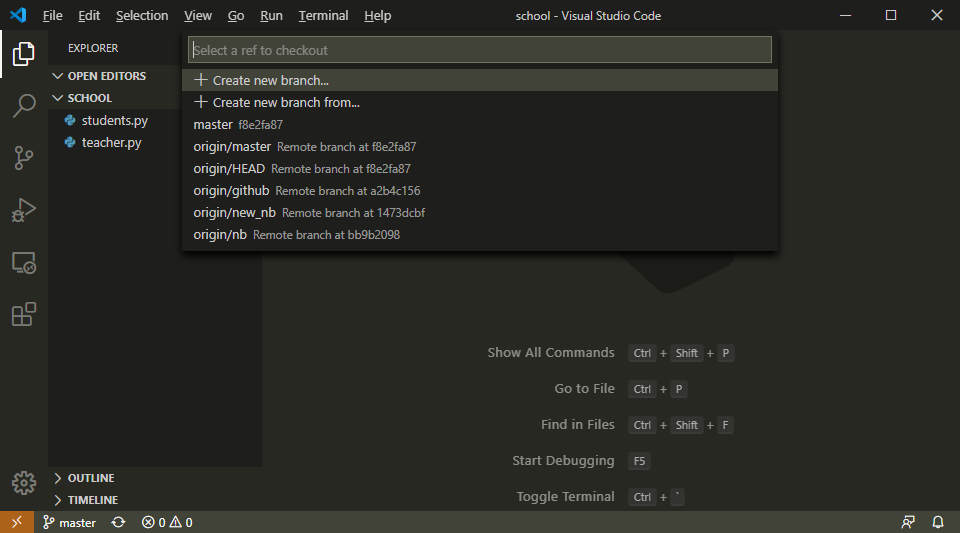Open the Terminal menu

[323, 15]
